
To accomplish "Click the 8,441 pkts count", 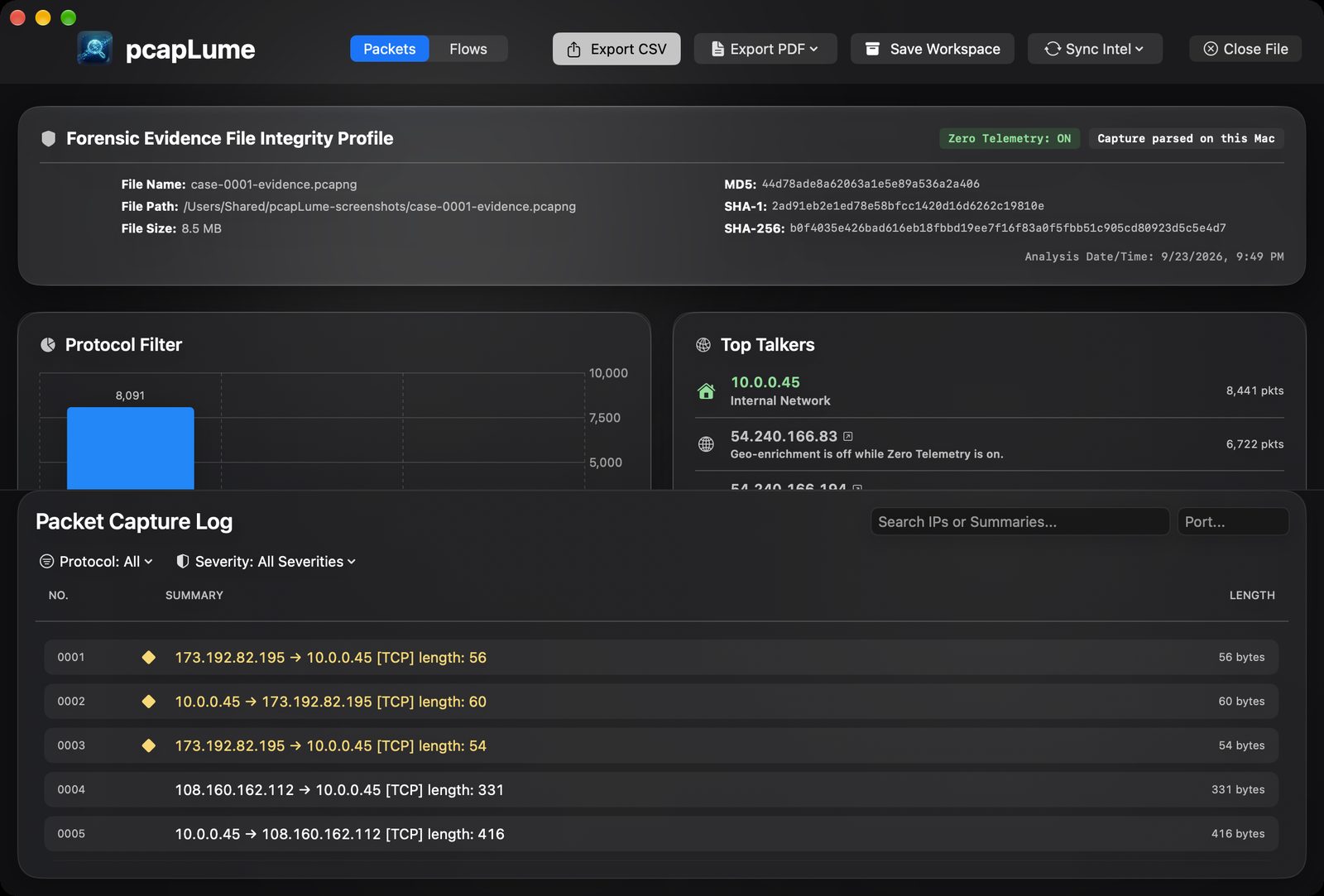I will tap(1254, 391).
